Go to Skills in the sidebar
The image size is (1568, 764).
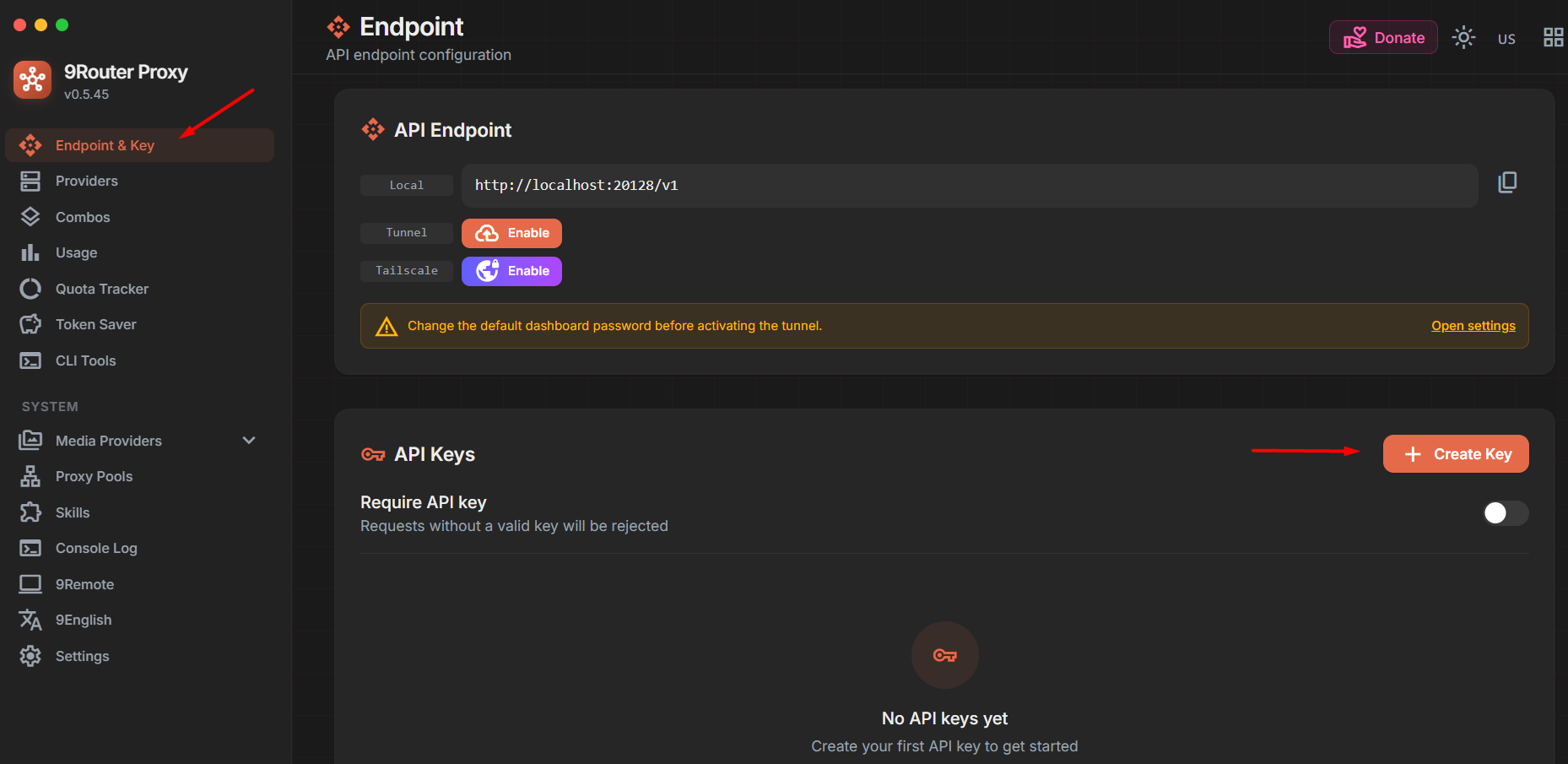140,512
